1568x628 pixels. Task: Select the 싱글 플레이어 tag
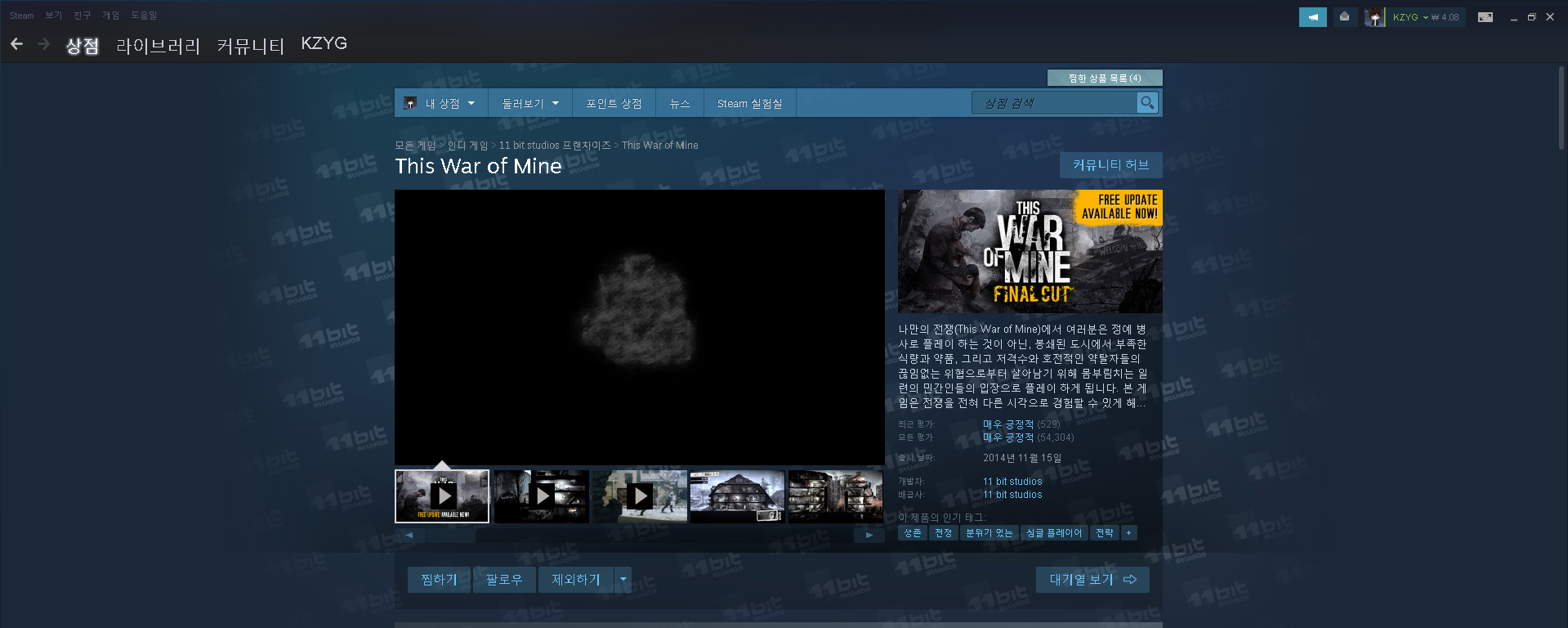tap(1054, 533)
